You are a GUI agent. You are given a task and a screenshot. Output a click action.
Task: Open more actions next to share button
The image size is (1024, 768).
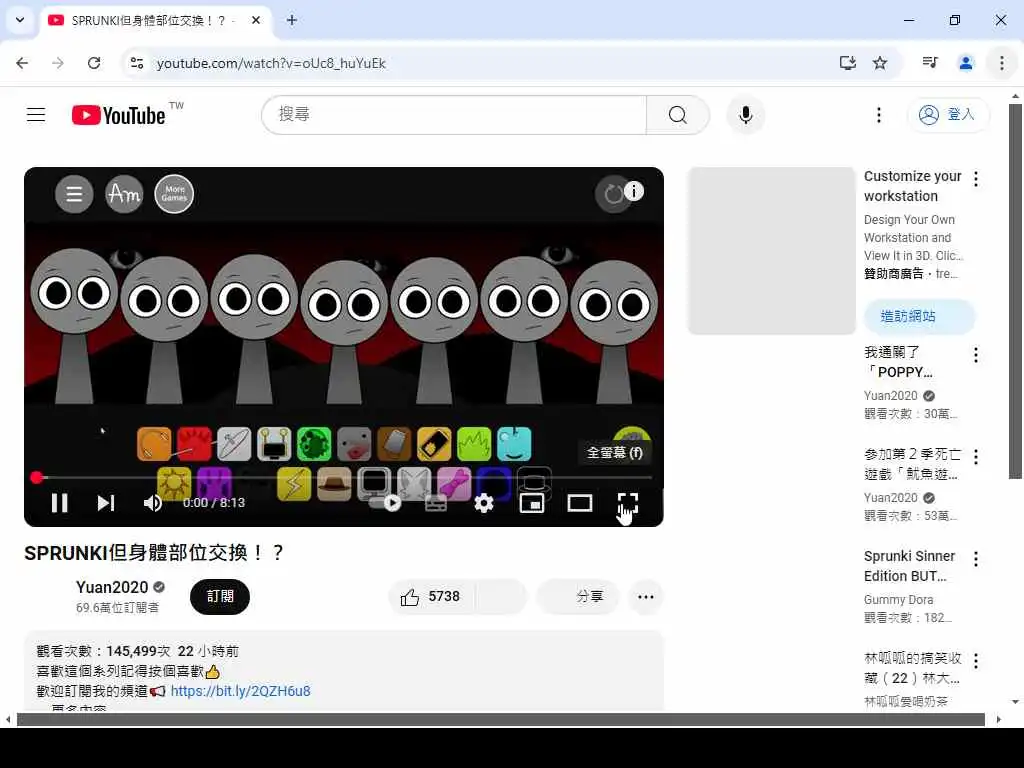click(x=646, y=597)
